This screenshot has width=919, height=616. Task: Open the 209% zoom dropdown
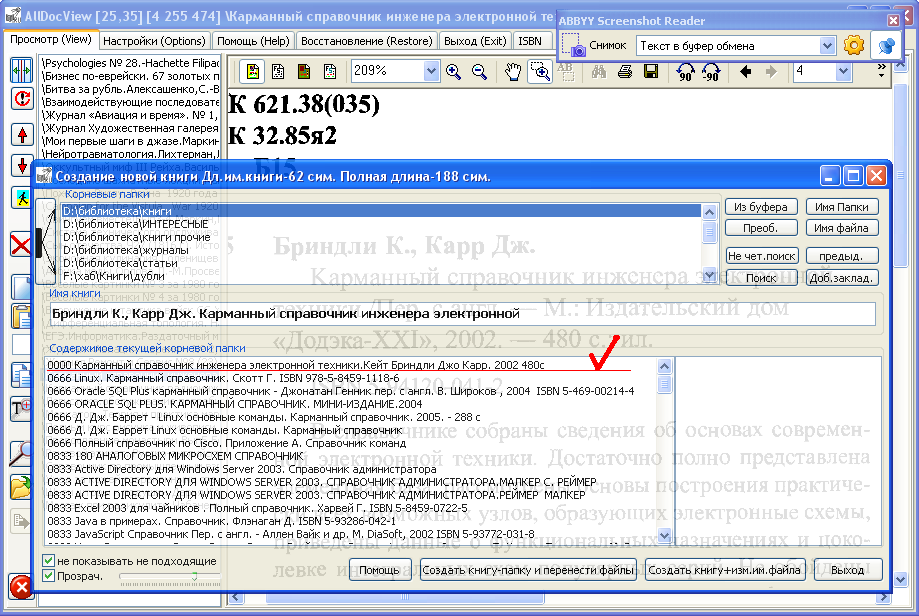[x=431, y=72]
